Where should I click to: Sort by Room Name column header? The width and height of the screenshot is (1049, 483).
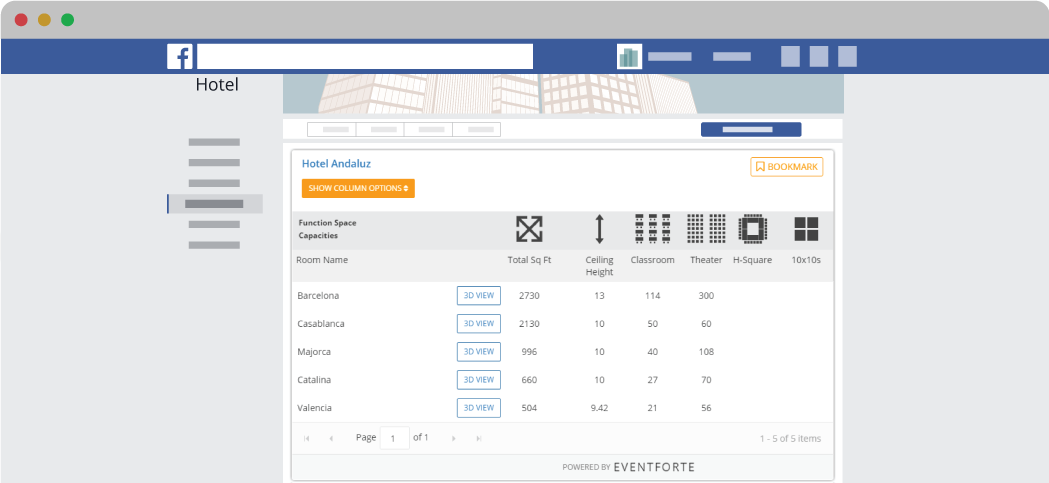[322, 260]
